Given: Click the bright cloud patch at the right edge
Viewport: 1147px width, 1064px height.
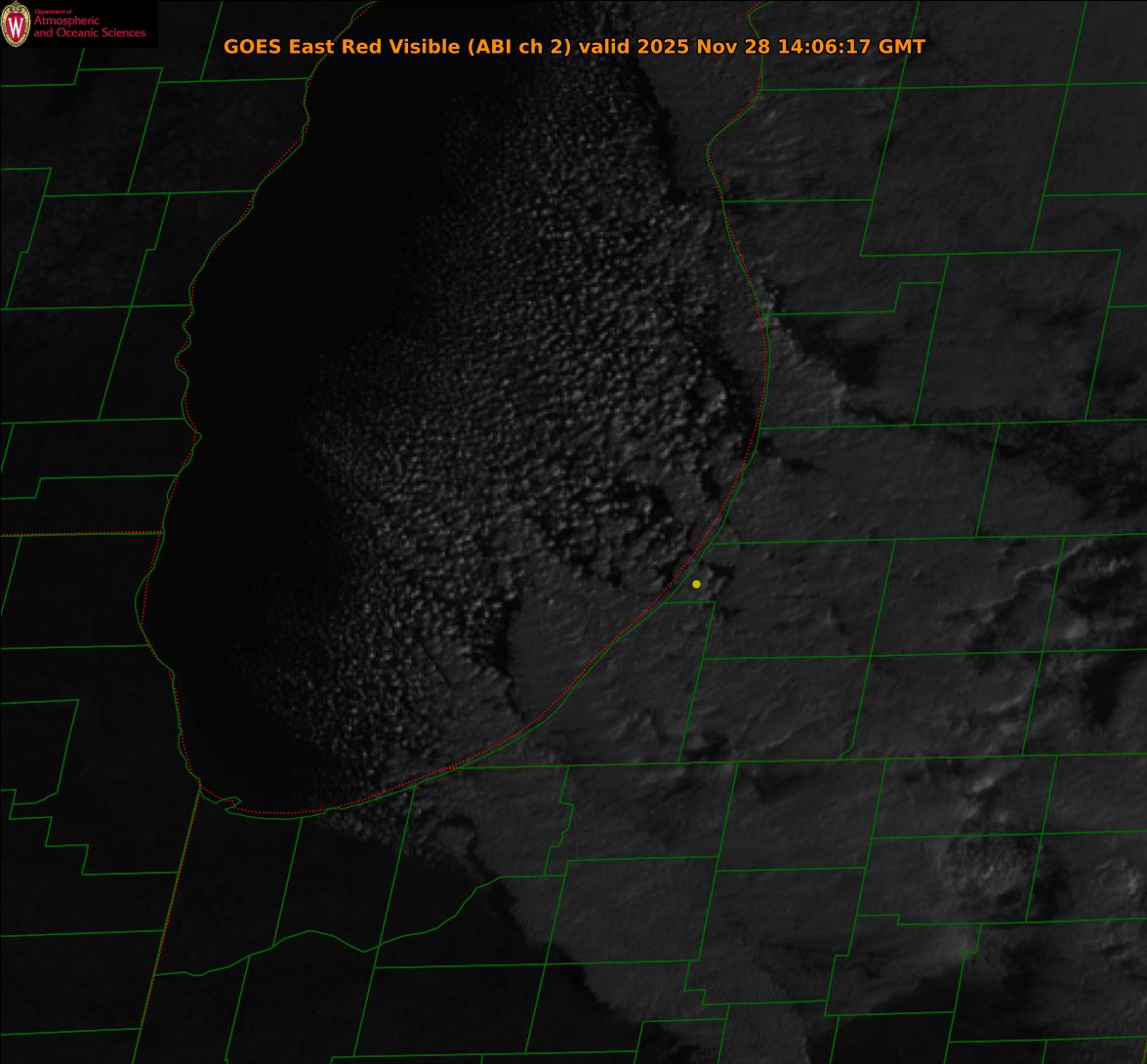Looking at the screenshot, I should tap(1098, 576).
